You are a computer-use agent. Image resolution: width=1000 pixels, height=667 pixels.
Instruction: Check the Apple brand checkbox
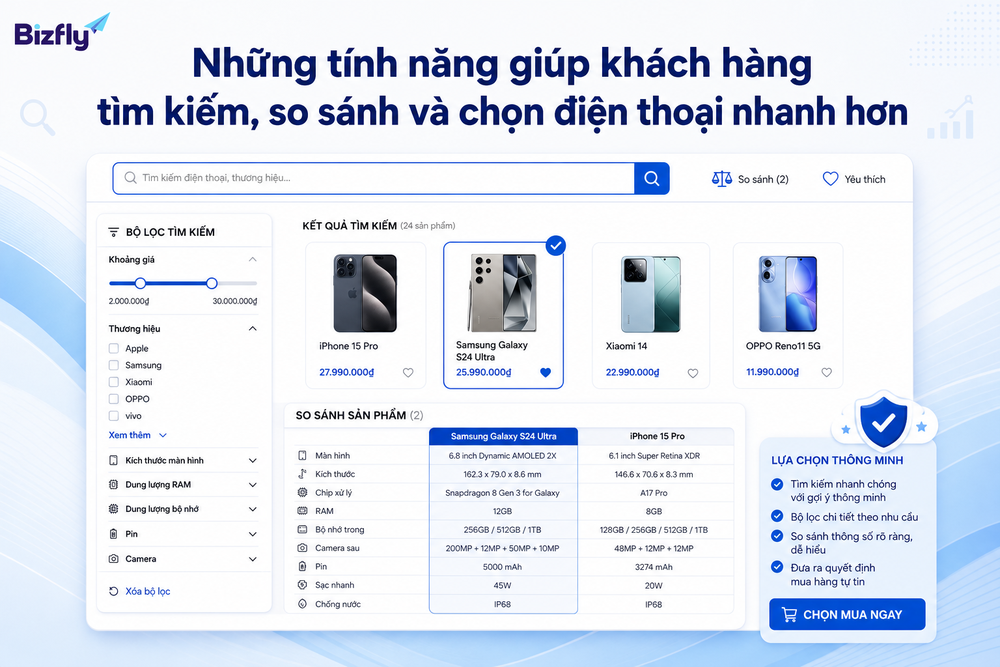pos(114,348)
